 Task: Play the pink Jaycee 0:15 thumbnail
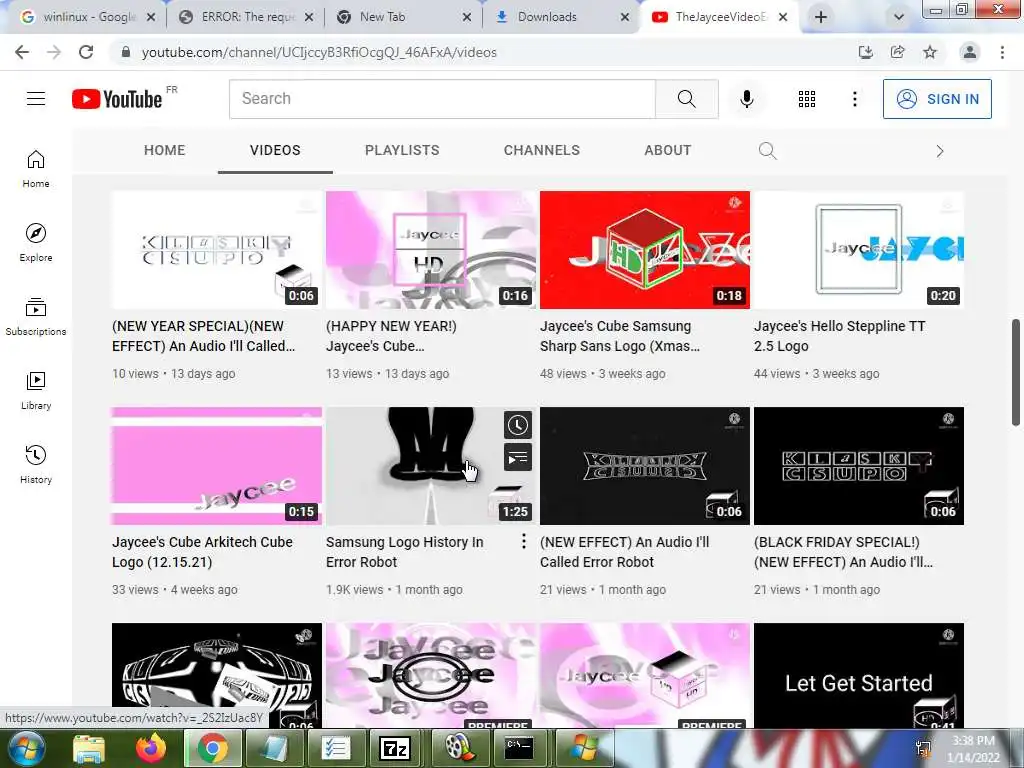217,466
